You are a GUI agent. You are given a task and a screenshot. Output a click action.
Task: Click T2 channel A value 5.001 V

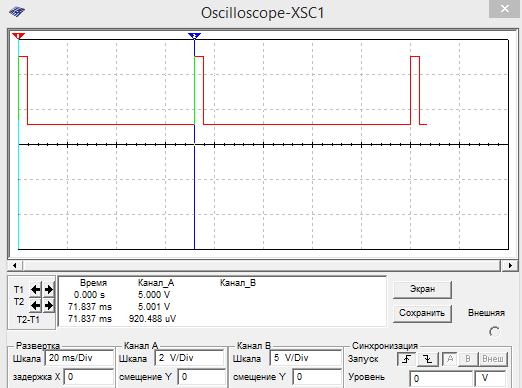point(154,307)
